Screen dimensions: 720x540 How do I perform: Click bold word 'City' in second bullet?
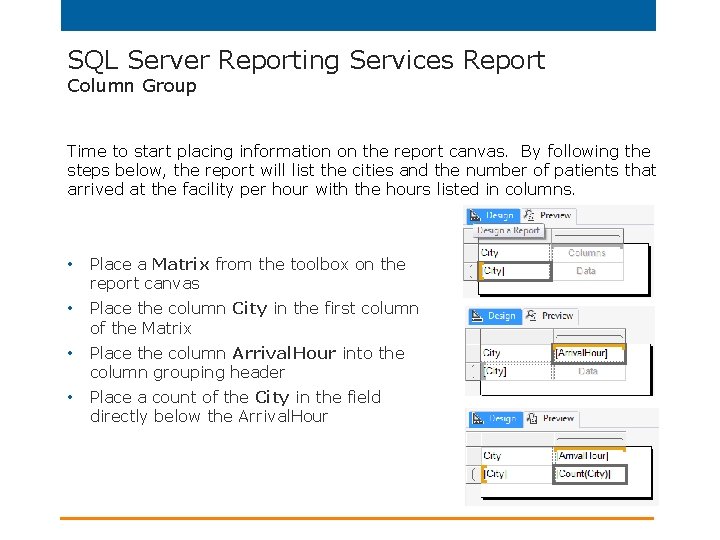click(249, 309)
